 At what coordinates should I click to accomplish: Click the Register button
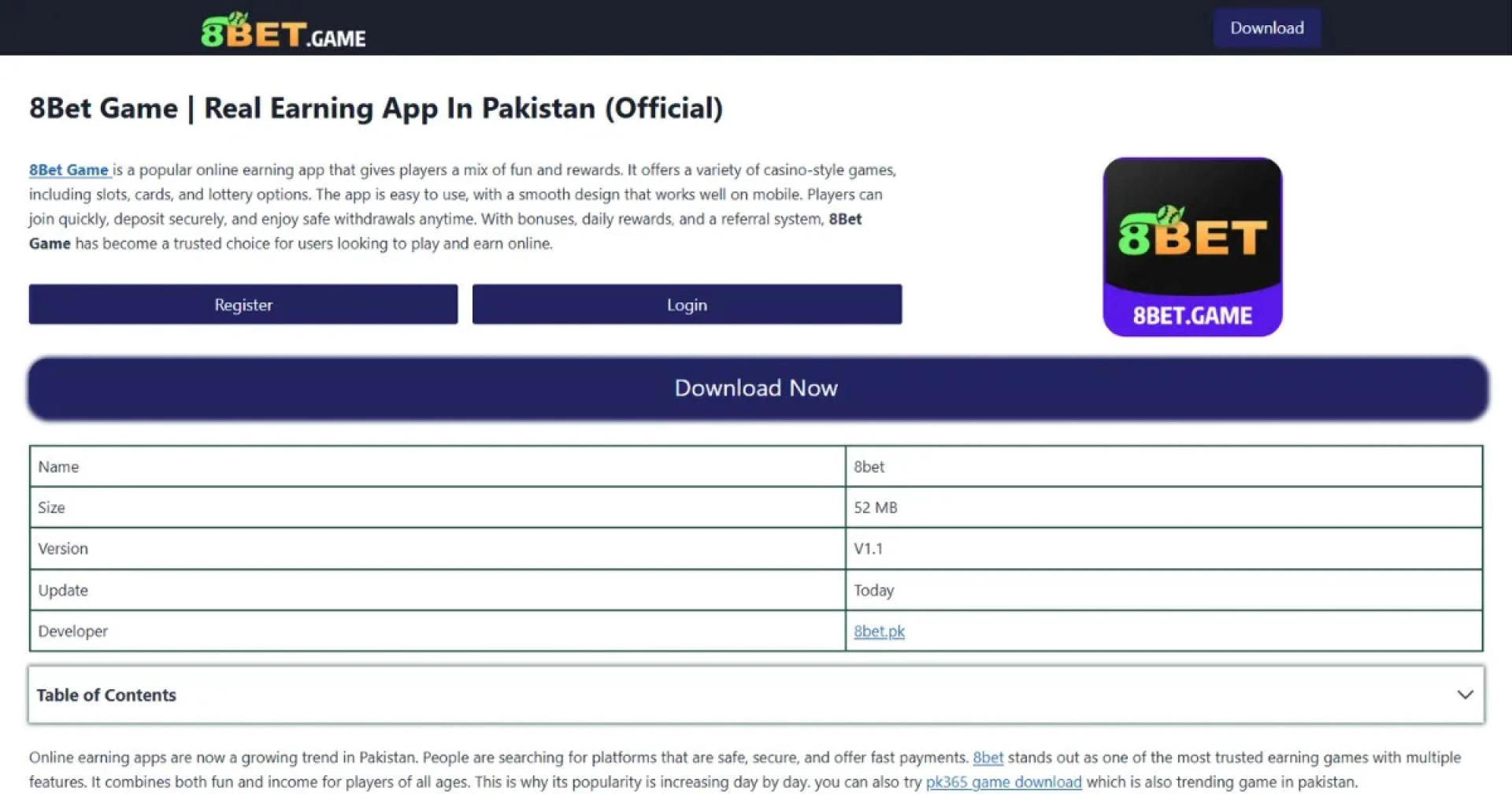[243, 304]
